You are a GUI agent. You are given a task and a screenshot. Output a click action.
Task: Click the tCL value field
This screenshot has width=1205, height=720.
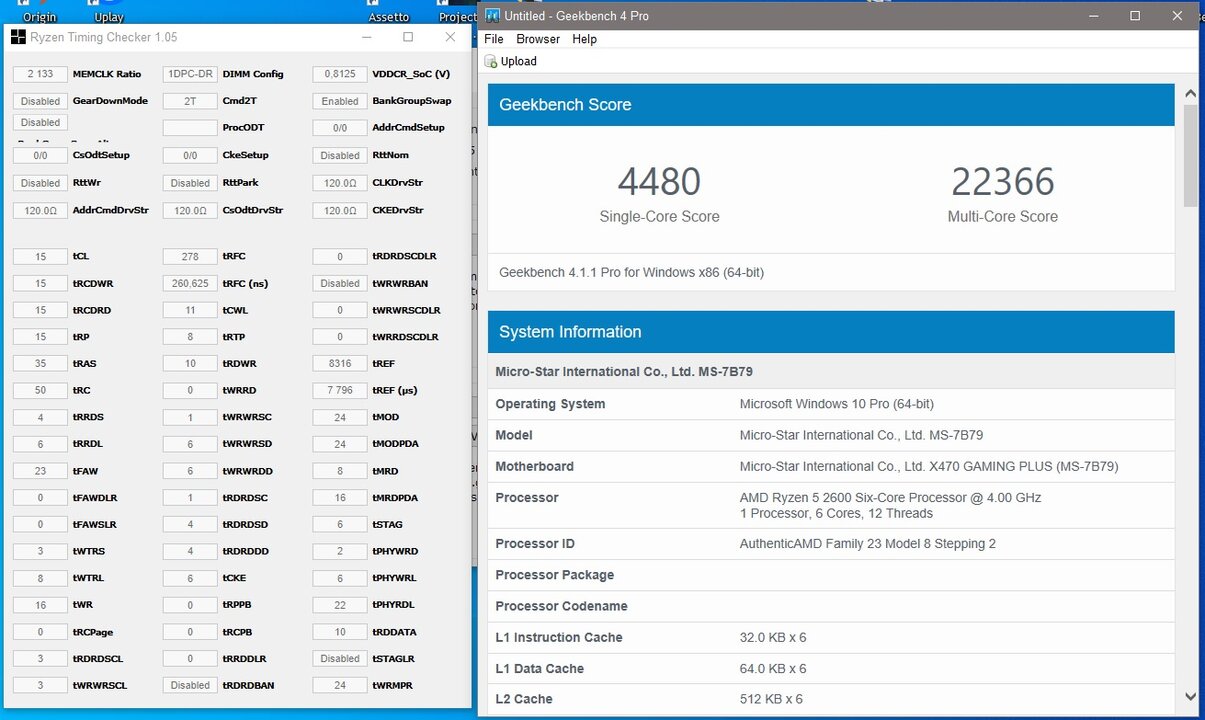click(40, 257)
